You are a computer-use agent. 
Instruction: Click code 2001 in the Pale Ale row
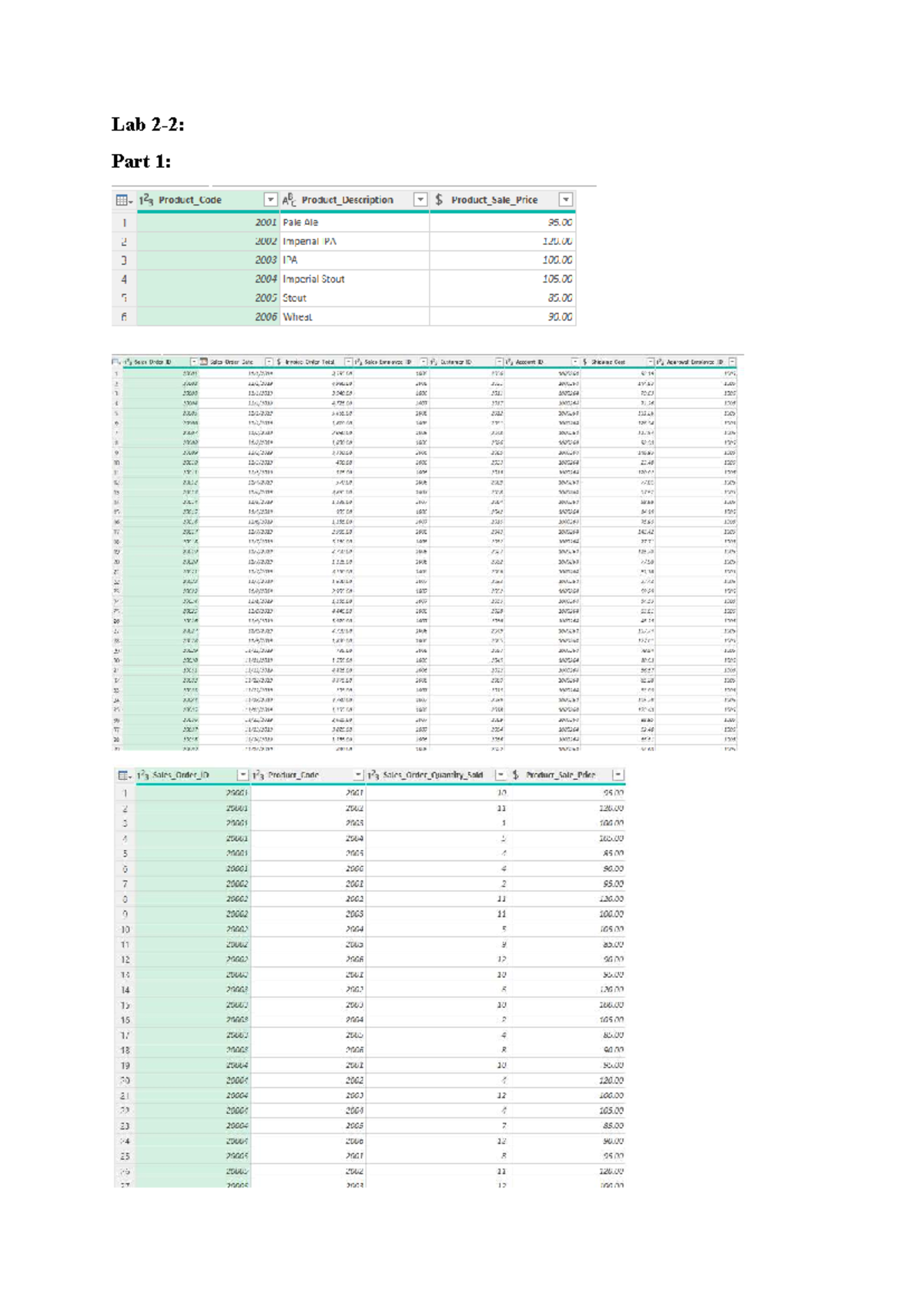pos(207,223)
